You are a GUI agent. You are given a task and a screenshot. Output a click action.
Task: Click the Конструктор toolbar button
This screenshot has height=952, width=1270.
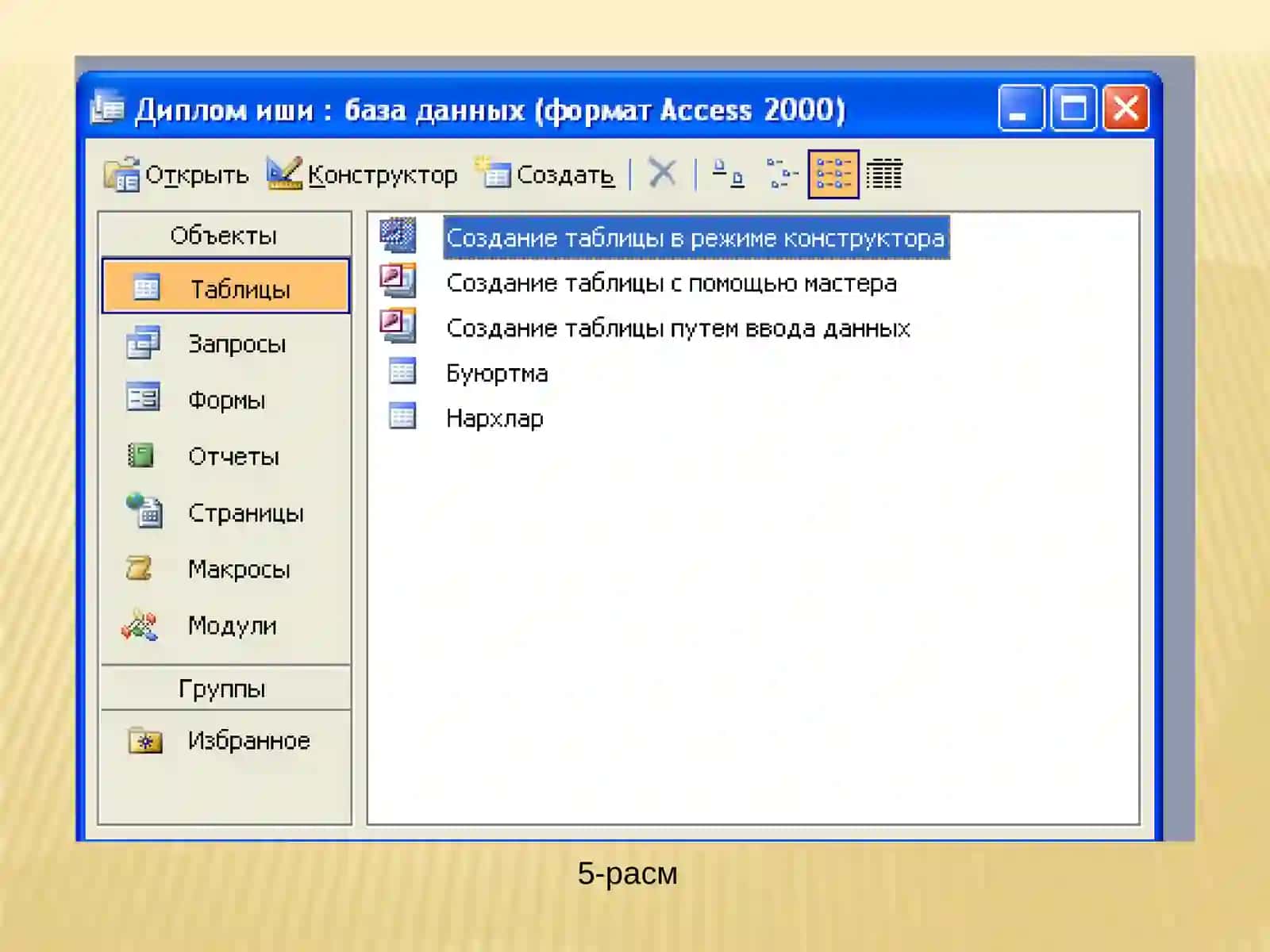tap(361, 174)
